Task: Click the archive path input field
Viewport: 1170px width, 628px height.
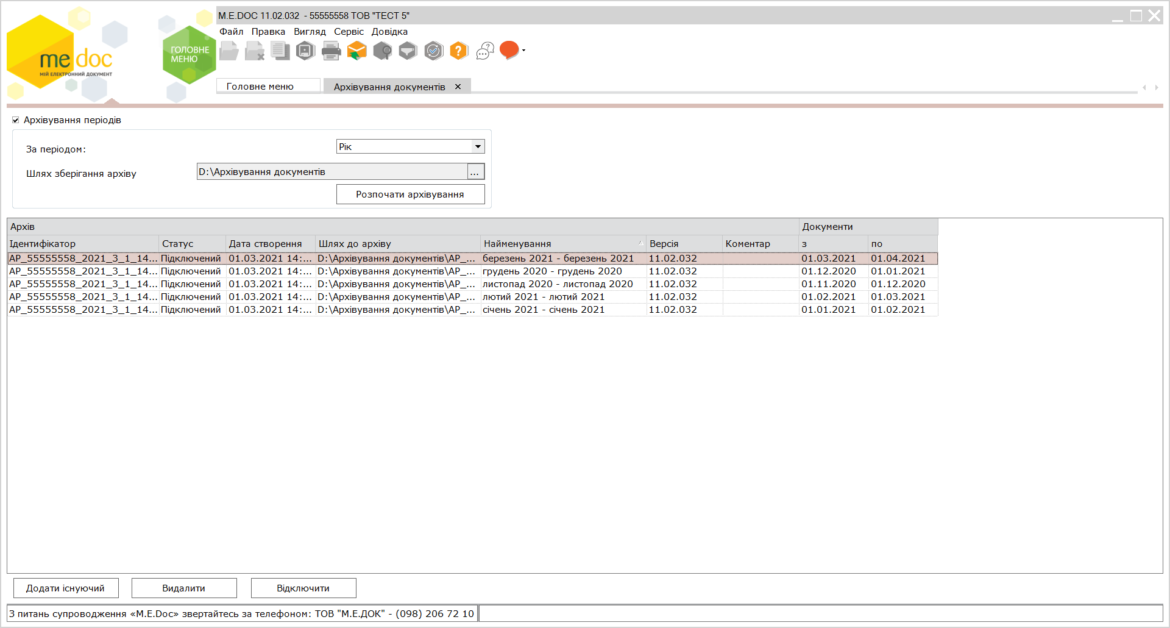Action: [331, 172]
